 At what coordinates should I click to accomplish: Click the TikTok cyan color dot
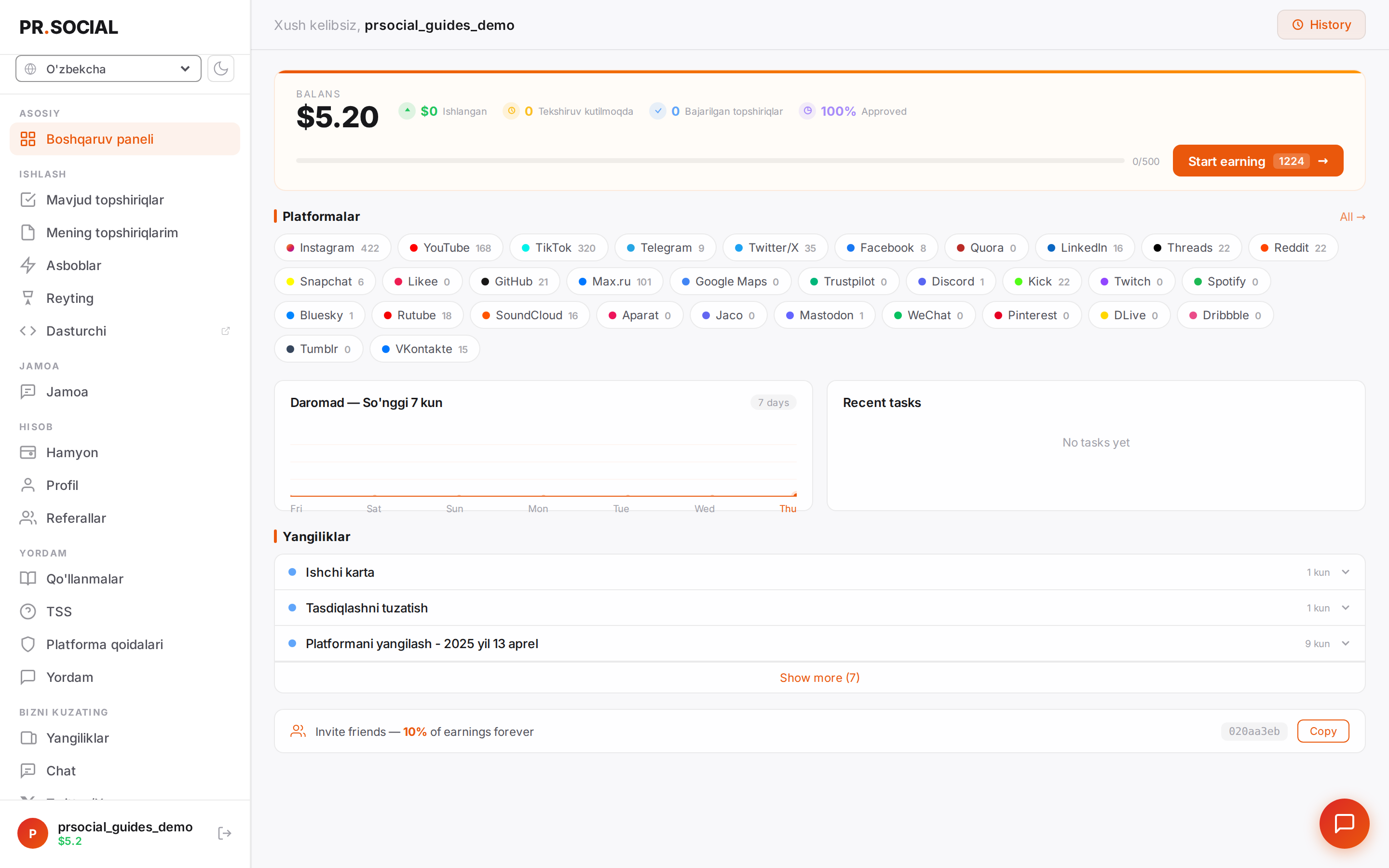click(525, 247)
